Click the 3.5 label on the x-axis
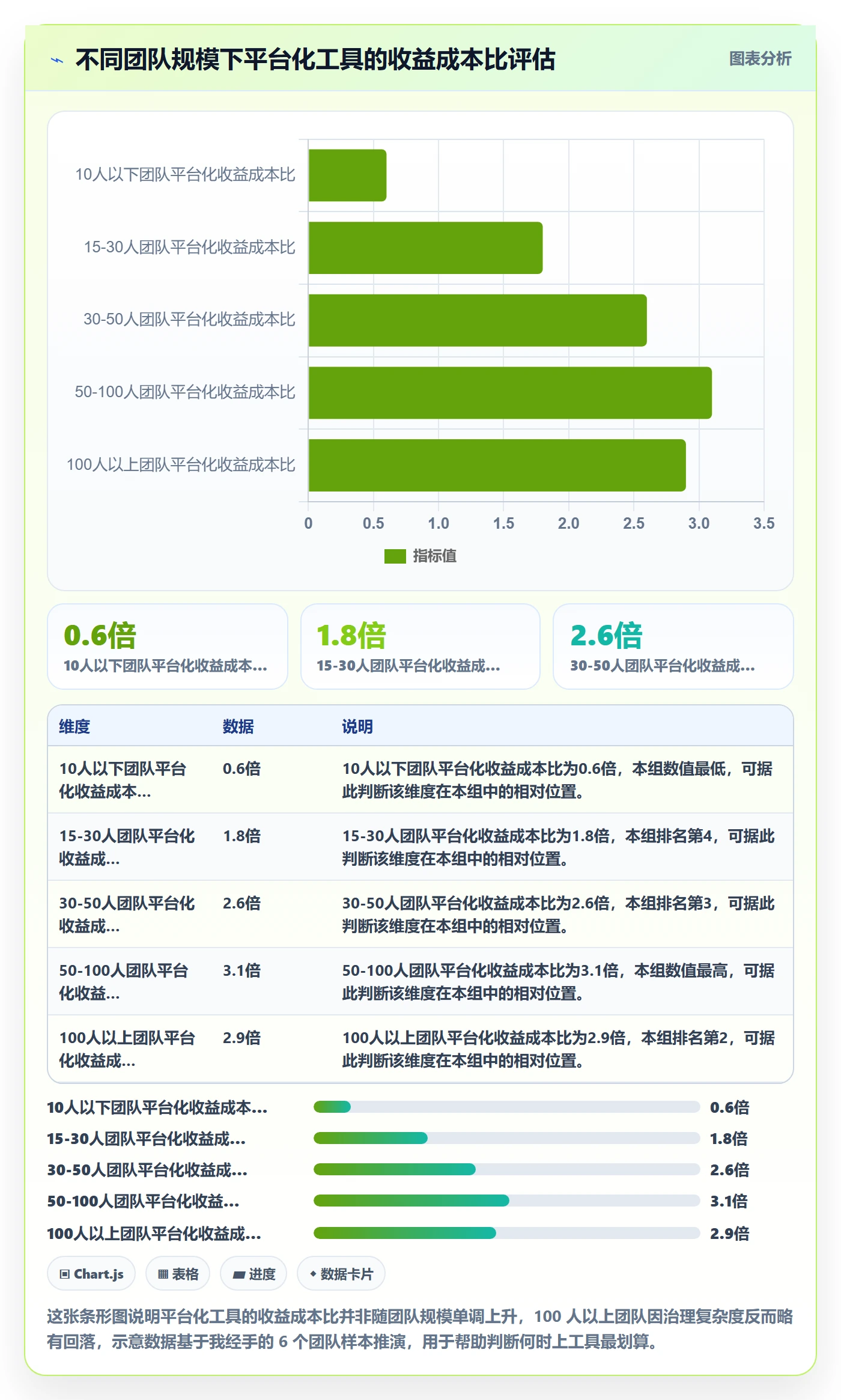The width and height of the screenshot is (841, 1400). click(764, 523)
